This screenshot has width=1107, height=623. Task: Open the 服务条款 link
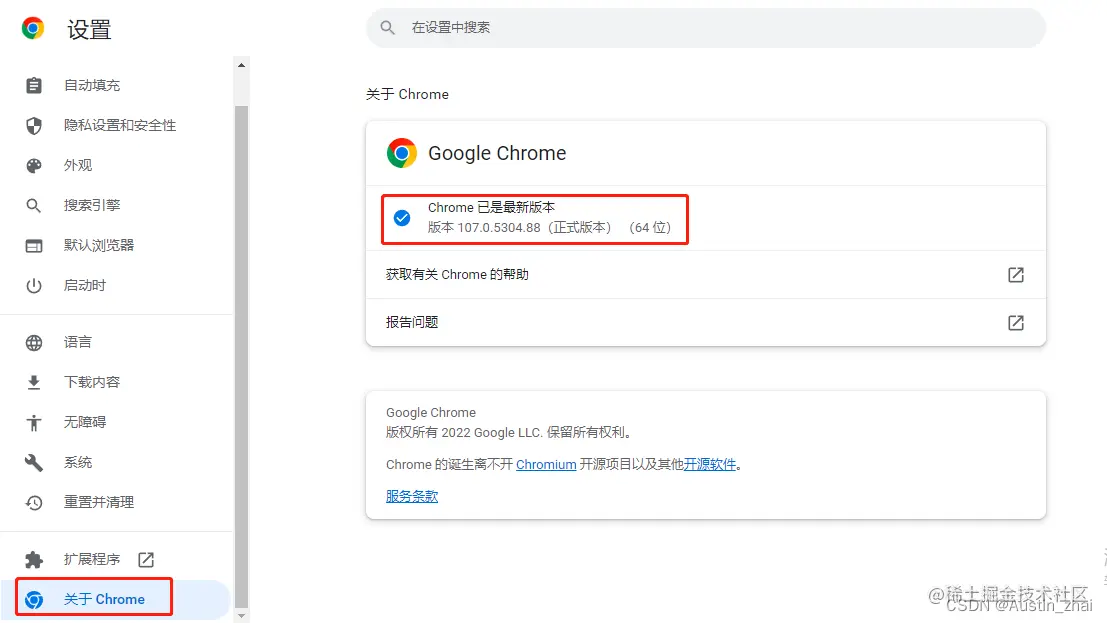tap(412, 497)
